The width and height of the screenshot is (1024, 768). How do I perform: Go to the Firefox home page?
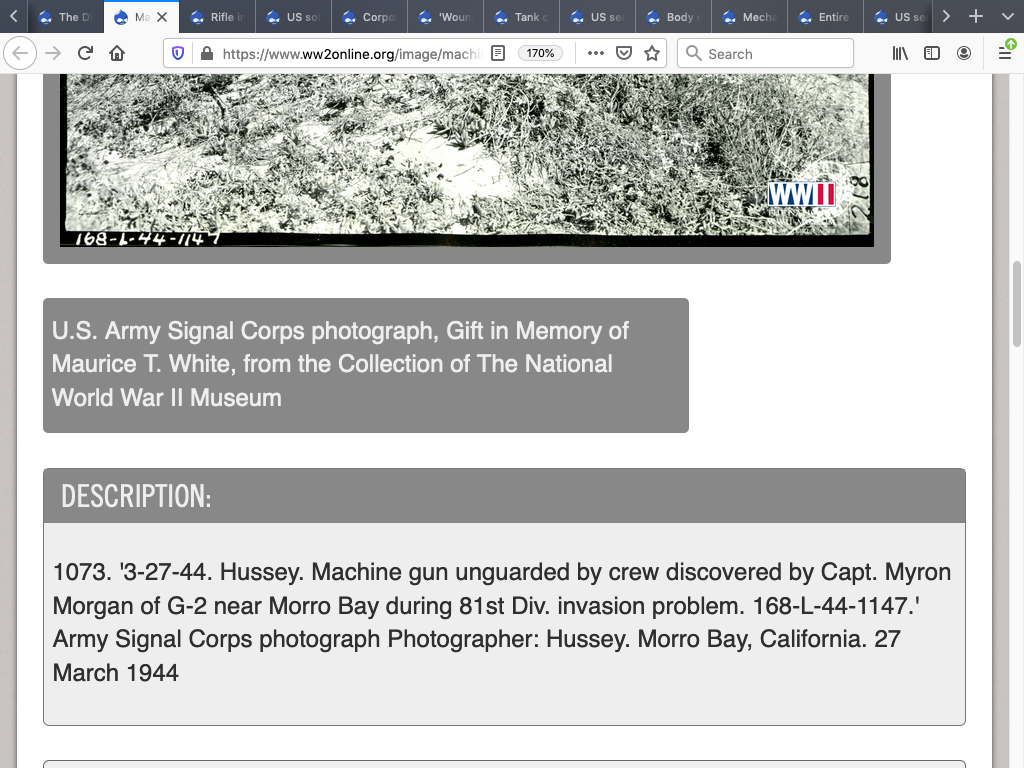click(117, 53)
